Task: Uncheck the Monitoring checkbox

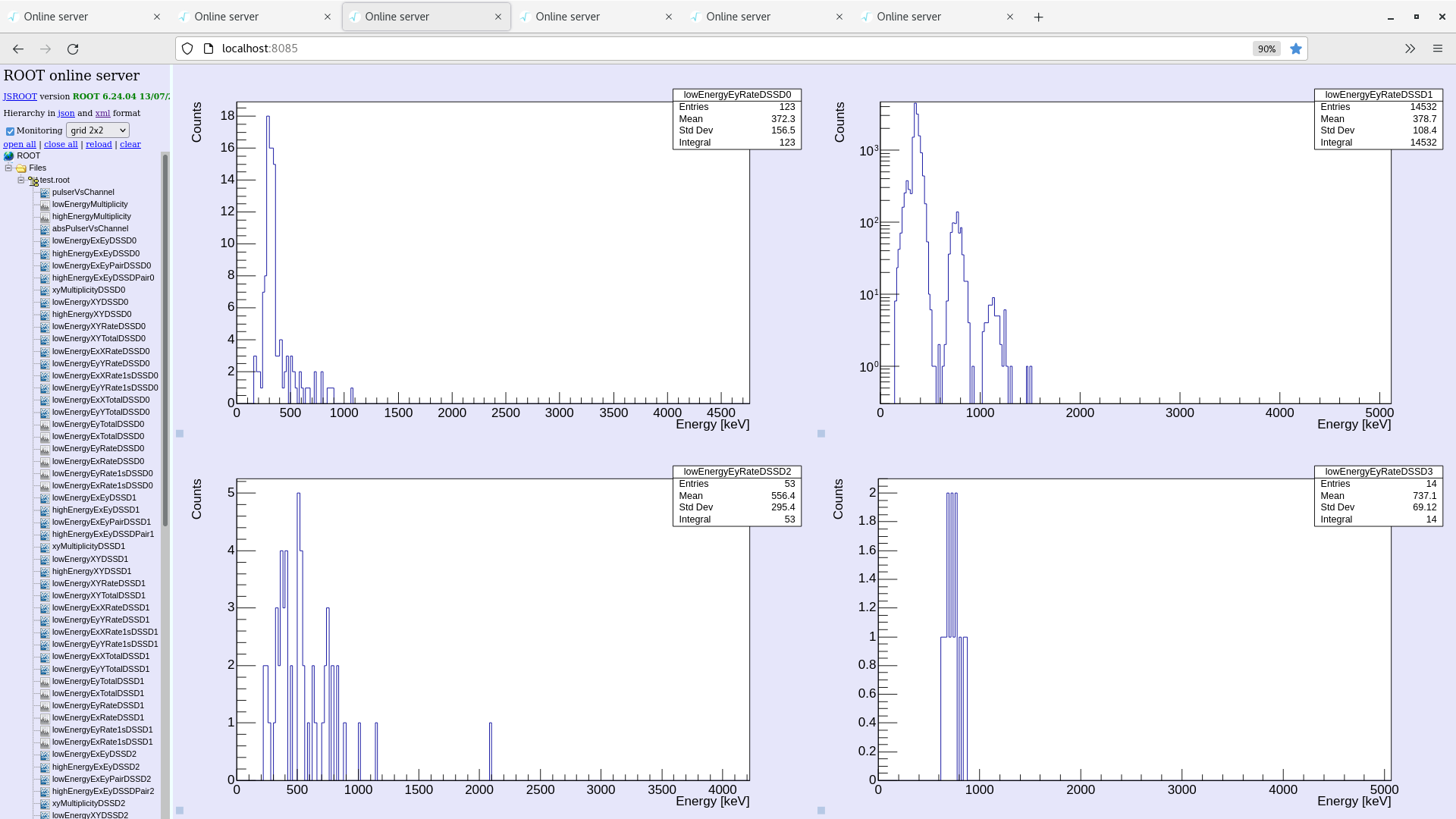Action: (10, 131)
